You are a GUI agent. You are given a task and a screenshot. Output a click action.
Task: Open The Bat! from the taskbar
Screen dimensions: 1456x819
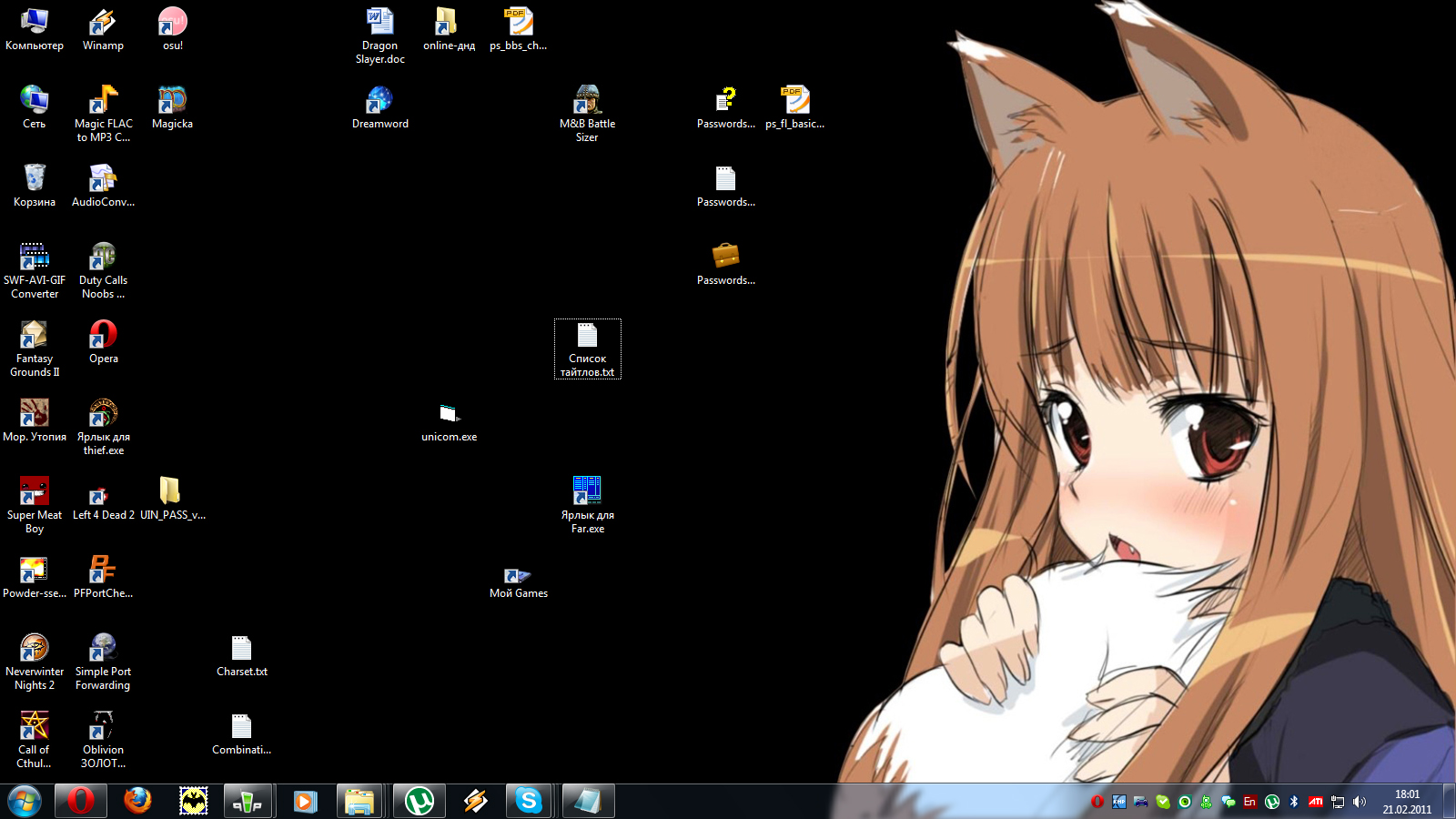pyautogui.click(x=193, y=801)
